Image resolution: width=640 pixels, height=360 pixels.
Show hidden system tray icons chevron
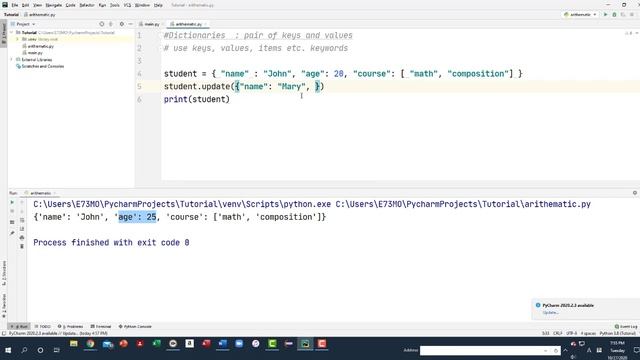click(x=565, y=350)
